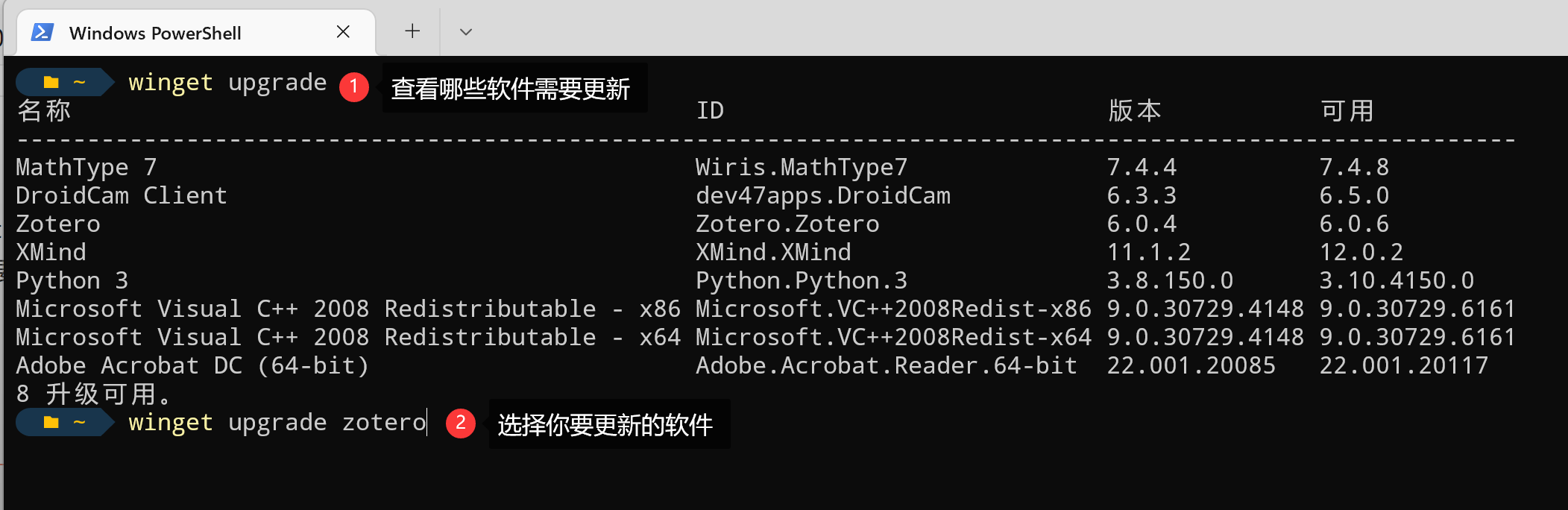Click the PowerShell icon in the tab

(42, 32)
